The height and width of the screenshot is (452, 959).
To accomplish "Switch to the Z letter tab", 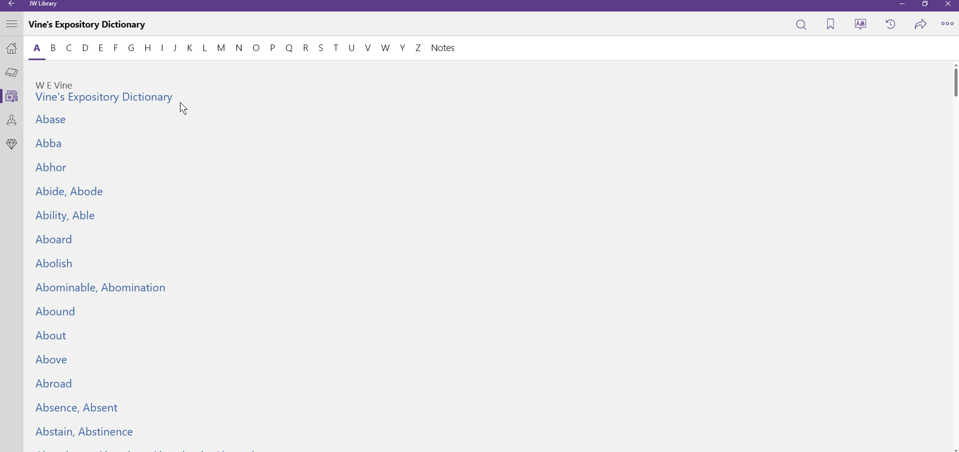I will point(418,48).
